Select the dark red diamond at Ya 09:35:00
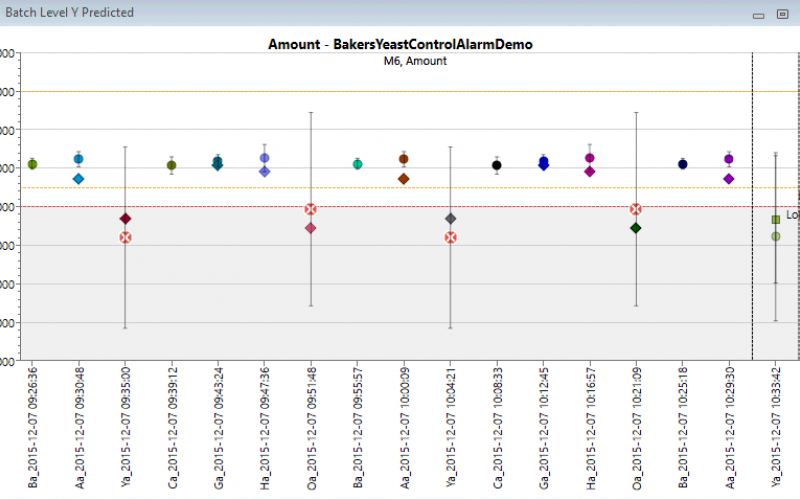The image size is (800, 500). point(126,219)
